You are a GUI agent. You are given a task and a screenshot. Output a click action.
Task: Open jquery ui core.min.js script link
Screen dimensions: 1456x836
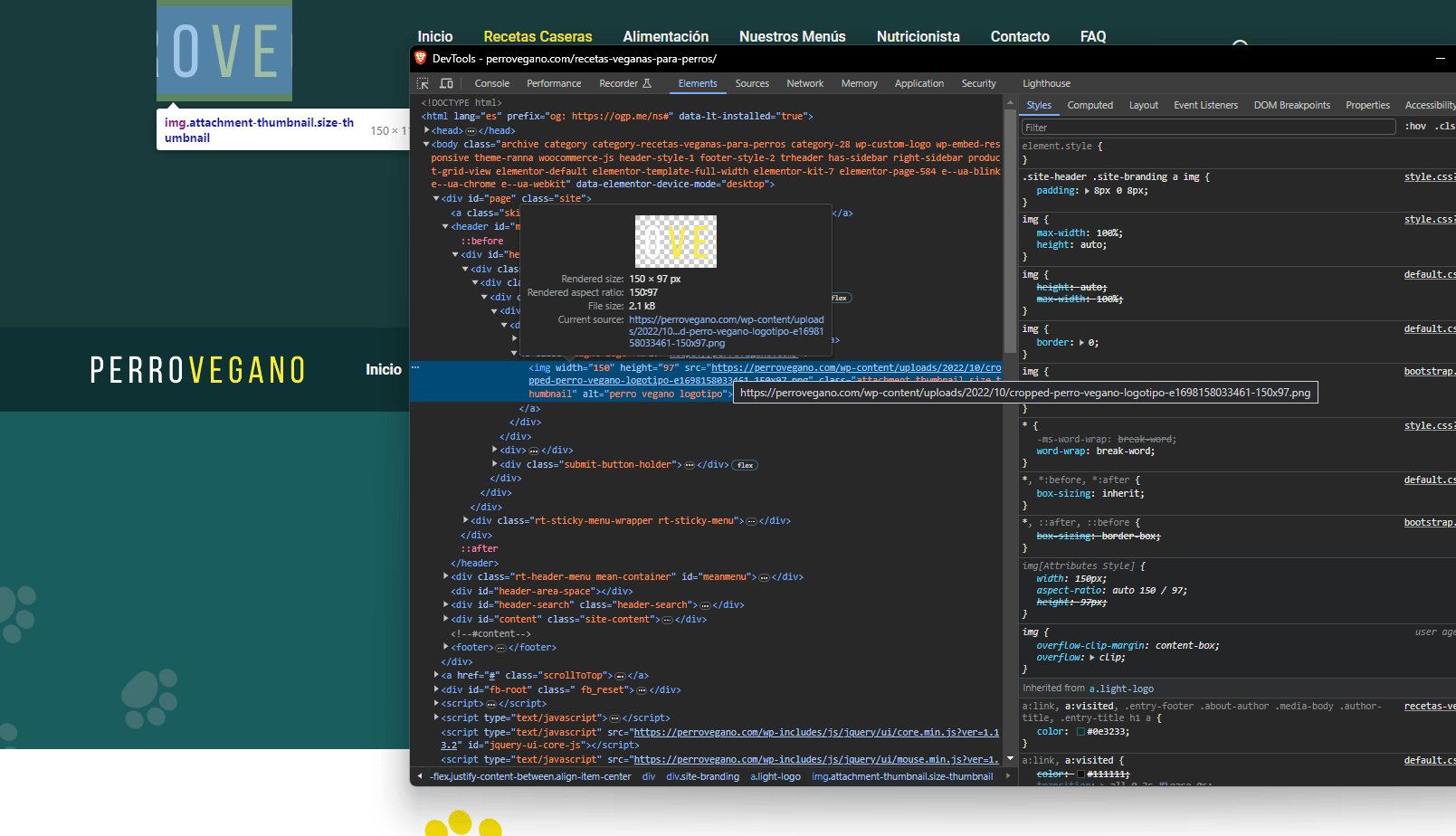click(x=720, y=738)
